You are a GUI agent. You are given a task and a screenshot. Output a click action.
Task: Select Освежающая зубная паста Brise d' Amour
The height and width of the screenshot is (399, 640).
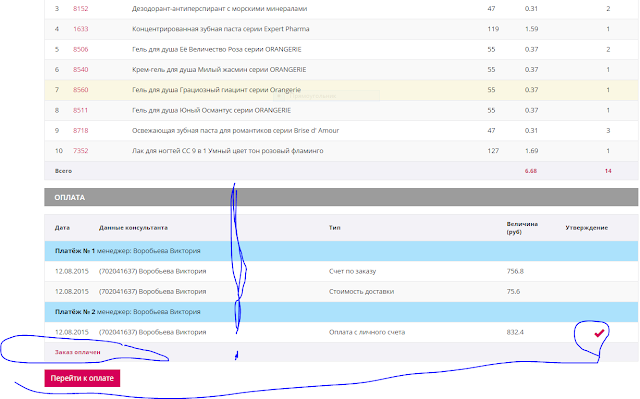tap(236, 131)
